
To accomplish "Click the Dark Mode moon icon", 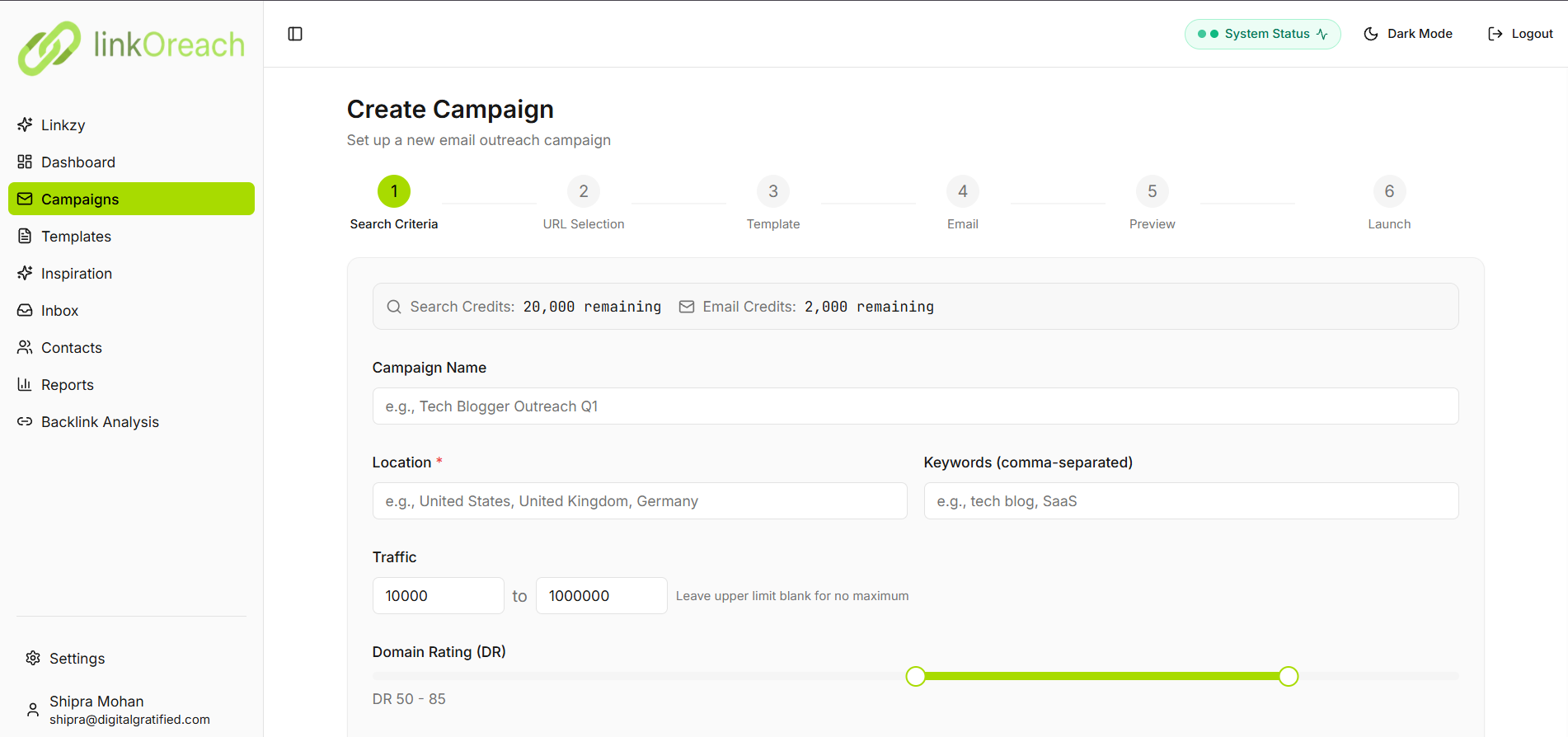I will (x=1371, y=34).
